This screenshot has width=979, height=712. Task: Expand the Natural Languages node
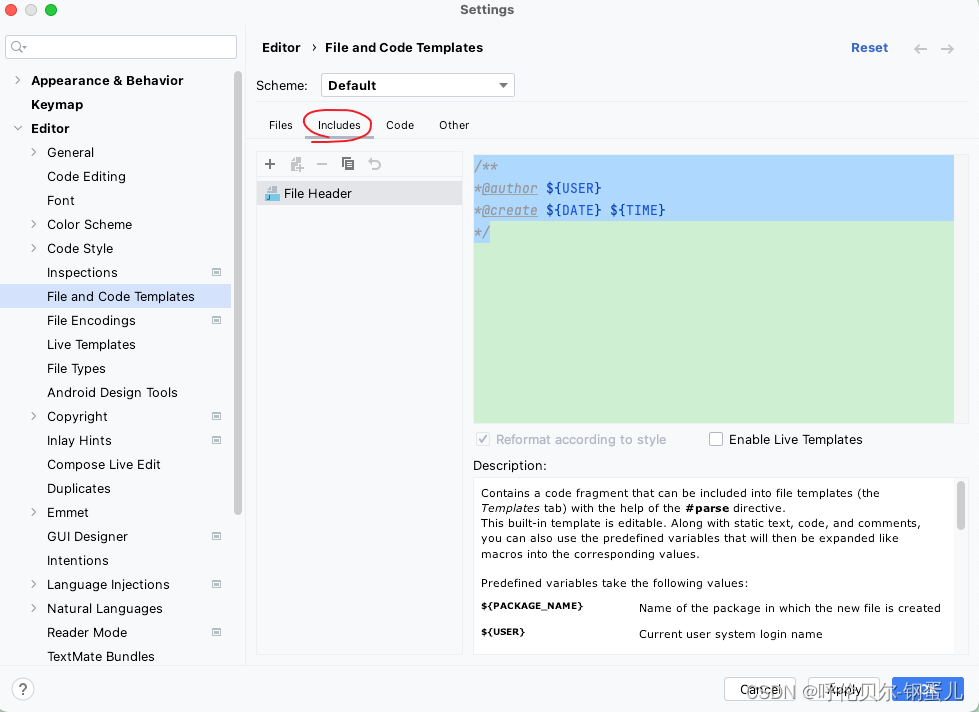tap(34, 608)
